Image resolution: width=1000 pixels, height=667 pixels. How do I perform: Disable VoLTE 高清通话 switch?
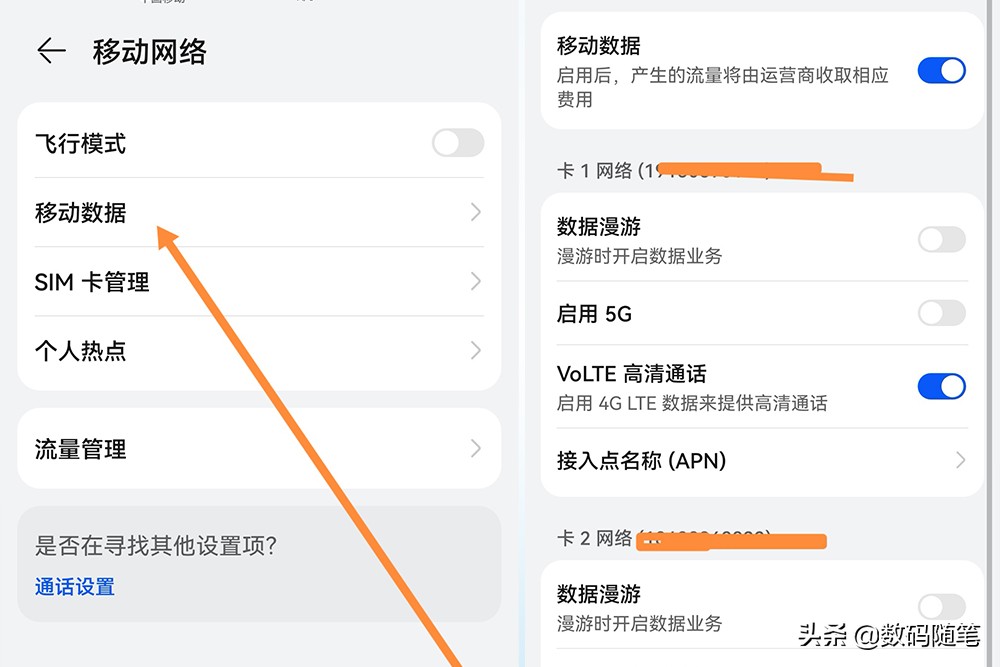[941, 386]
